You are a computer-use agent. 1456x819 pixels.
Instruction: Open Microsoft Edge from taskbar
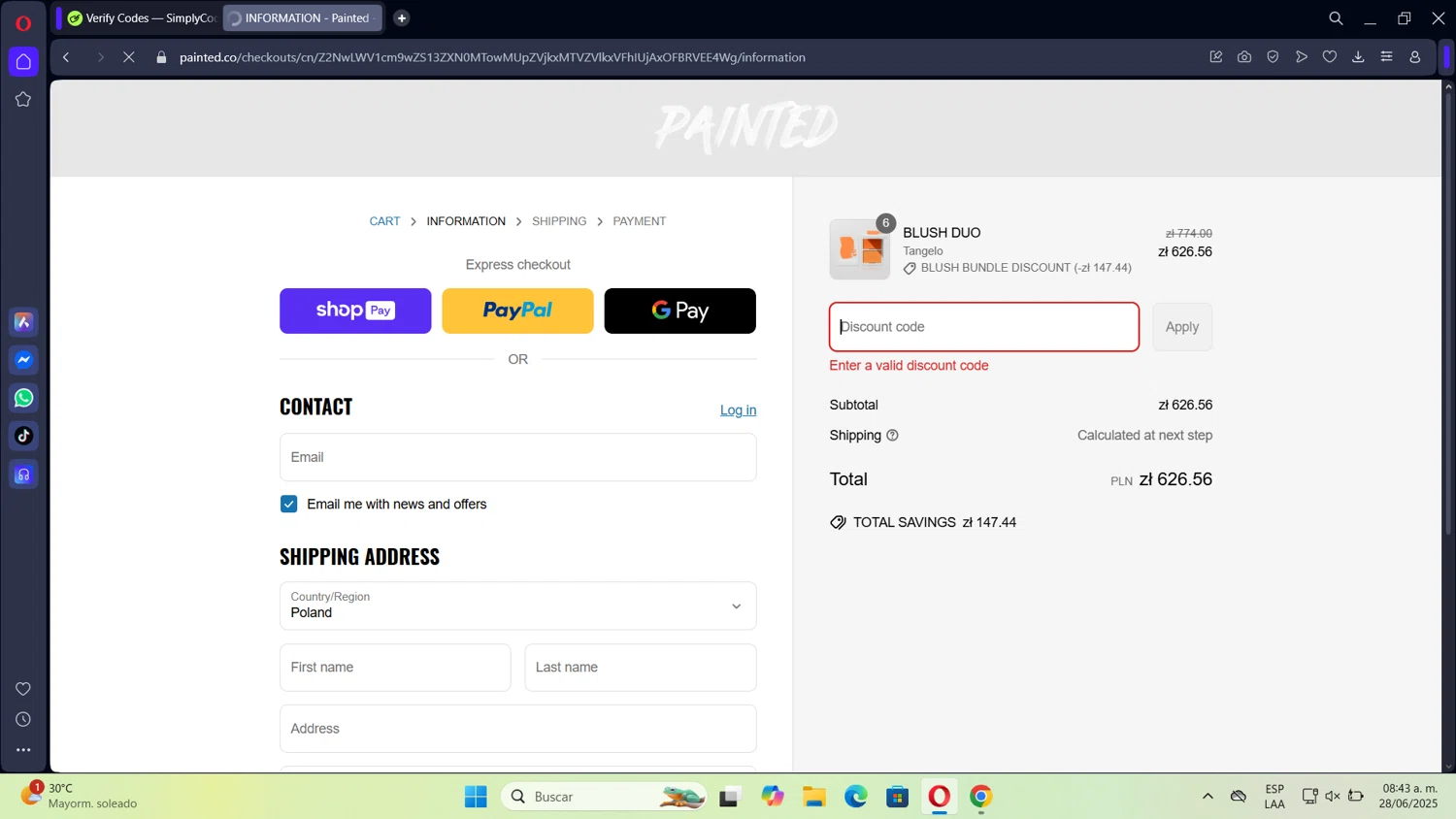(855, 797)
